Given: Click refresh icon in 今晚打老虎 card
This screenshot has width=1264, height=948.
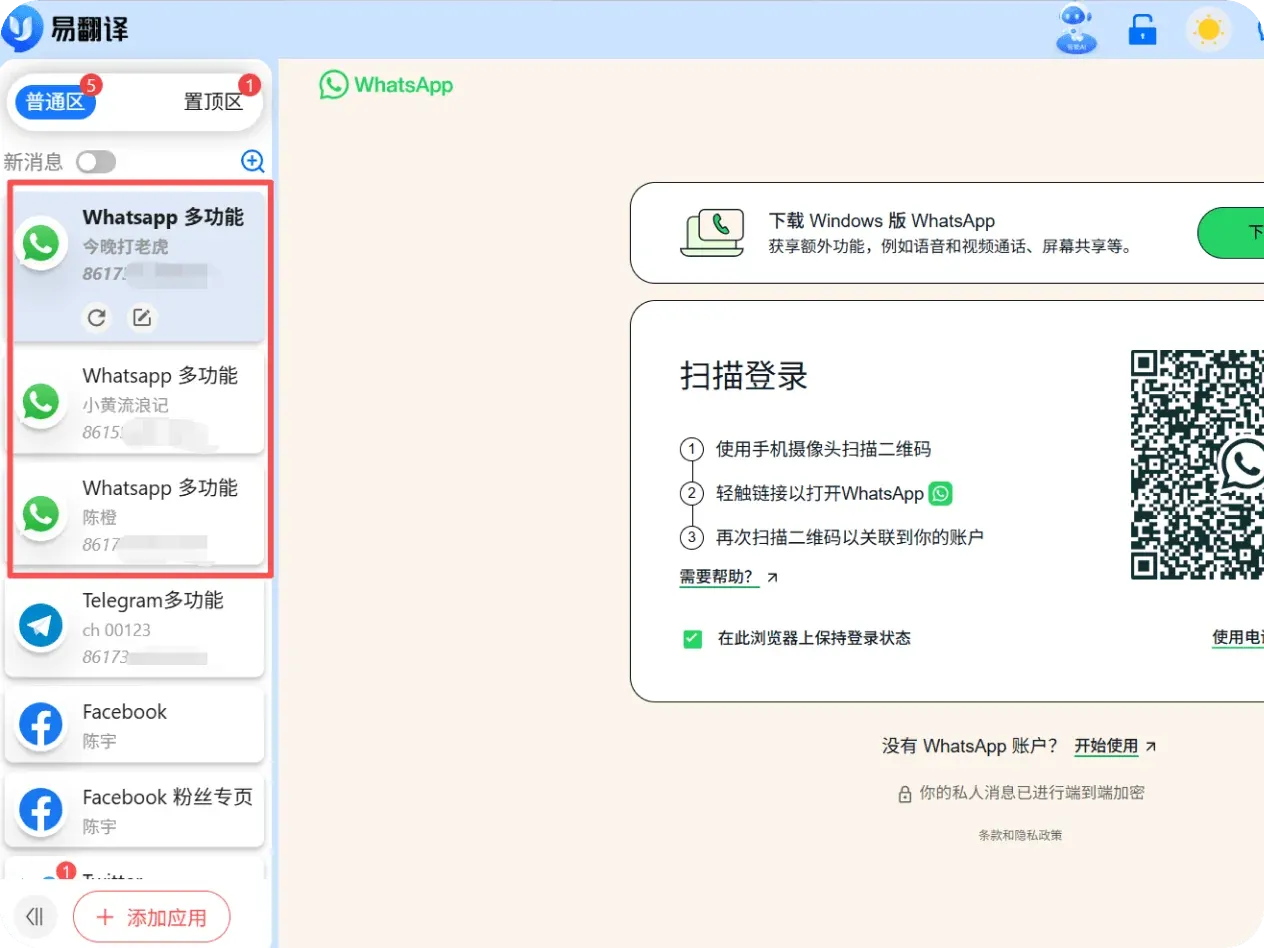Looking at the screenshot, I should point(97,318).
